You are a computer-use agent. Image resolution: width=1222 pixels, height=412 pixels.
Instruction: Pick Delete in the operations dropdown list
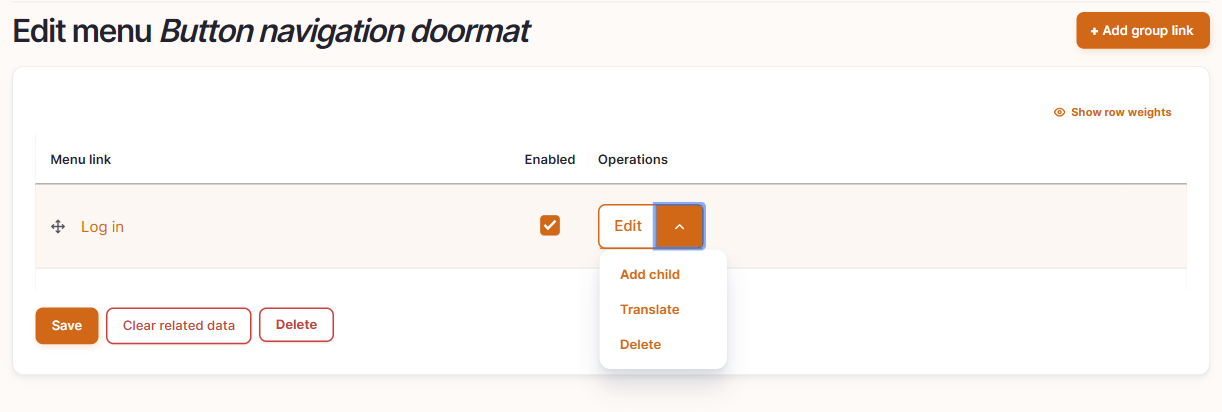(x=641, y=344)
